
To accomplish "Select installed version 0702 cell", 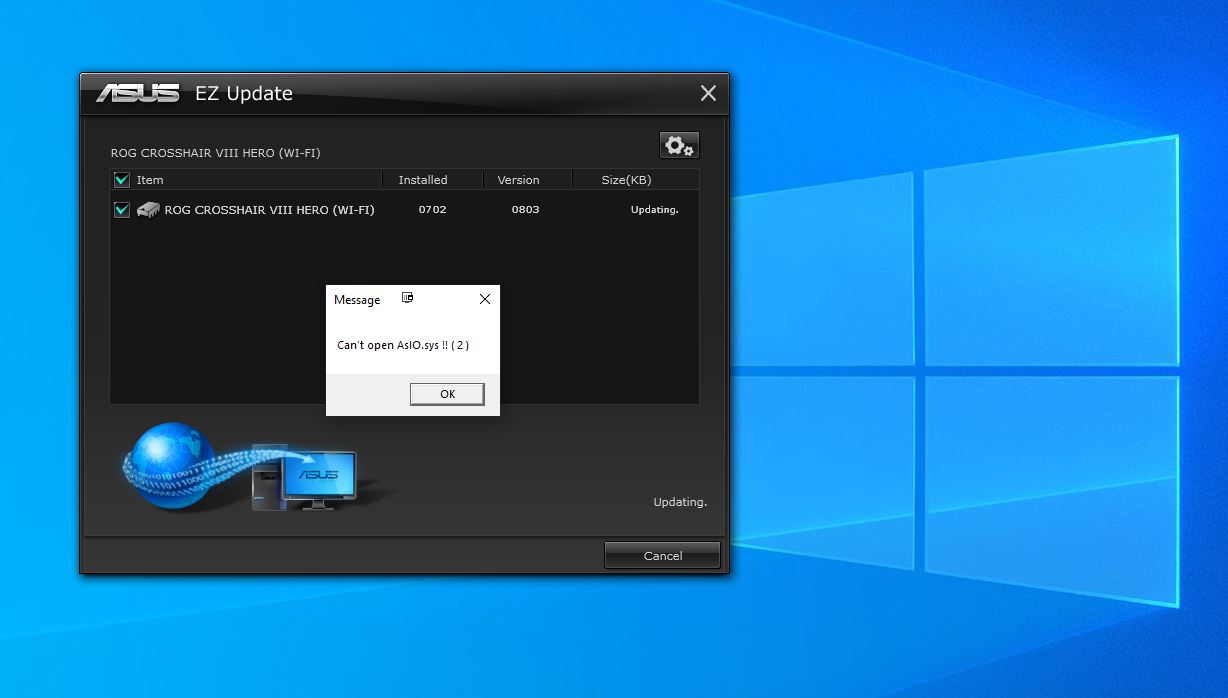I will coord(433,210).
